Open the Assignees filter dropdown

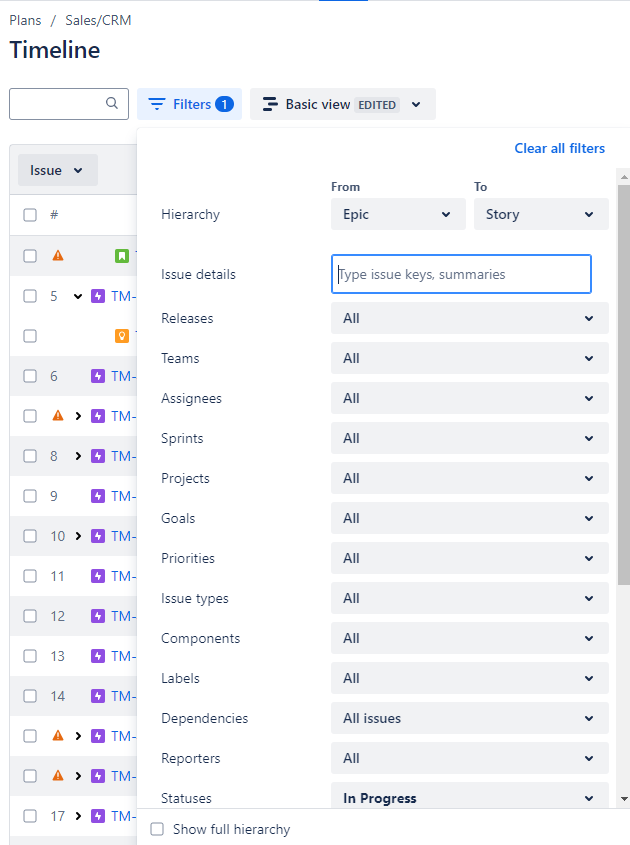click(x=470, y=398)
